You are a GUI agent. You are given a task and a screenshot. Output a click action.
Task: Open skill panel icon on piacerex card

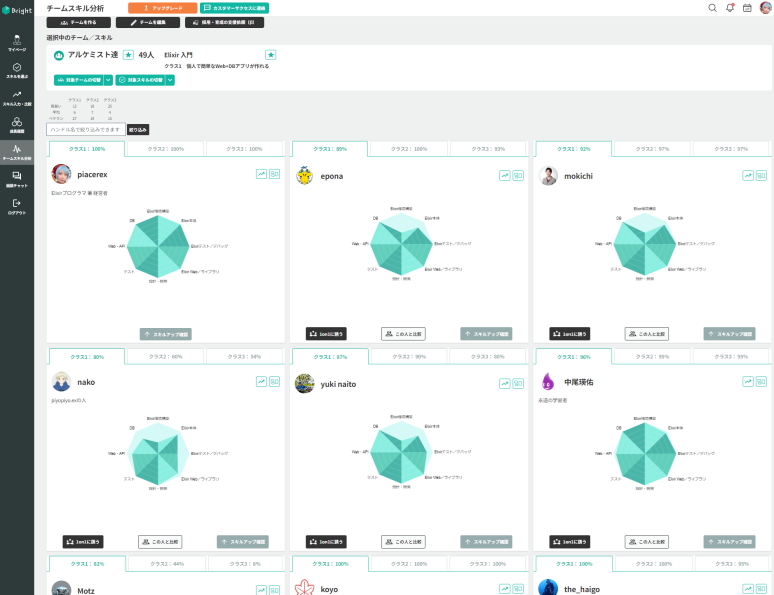[x=274, y=174]
